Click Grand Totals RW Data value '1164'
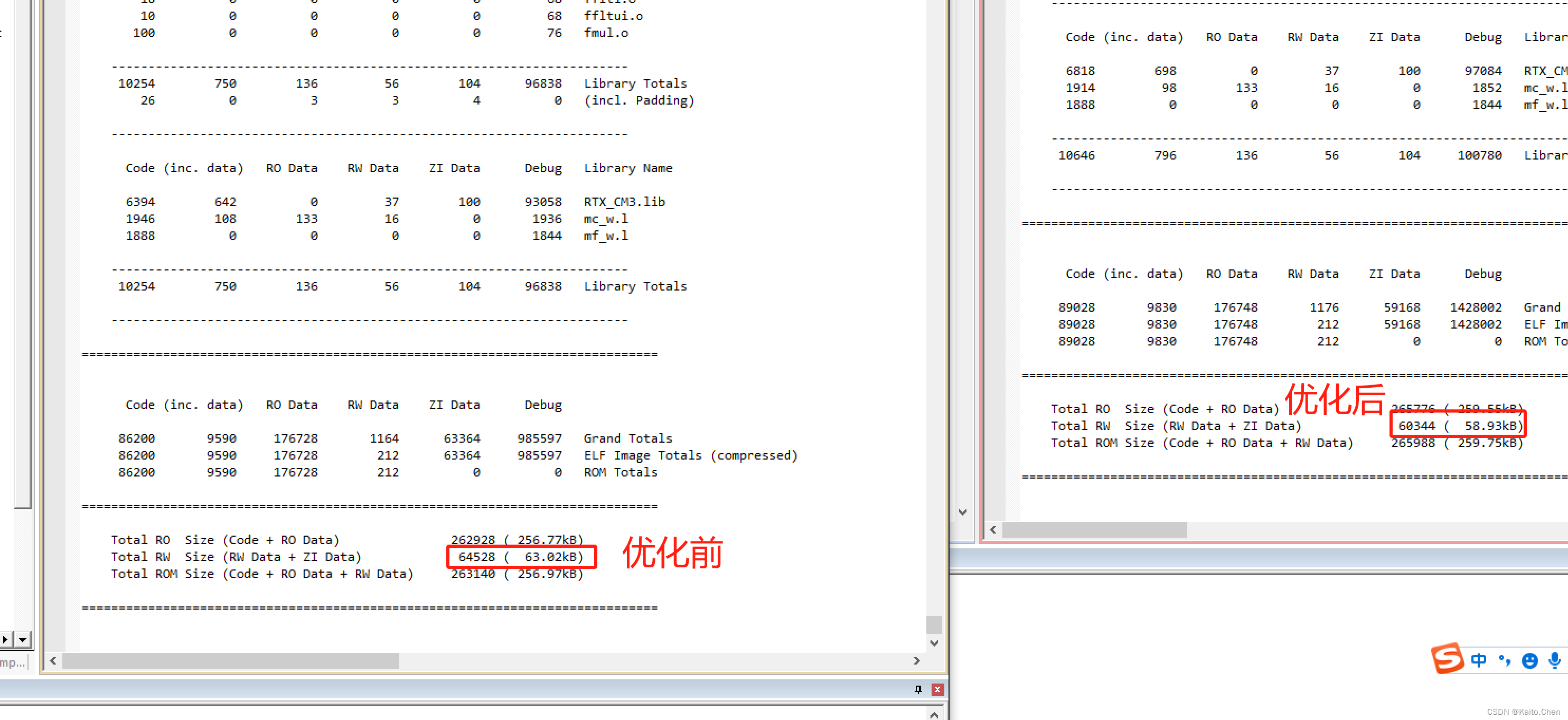 coord(384,438)
